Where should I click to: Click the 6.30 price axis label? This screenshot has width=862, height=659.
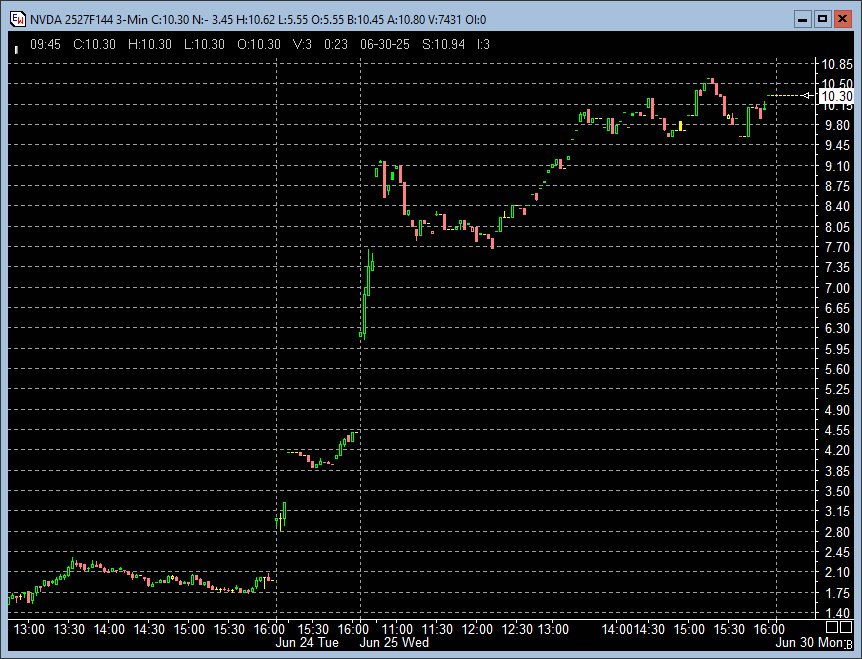click(837, 328)
